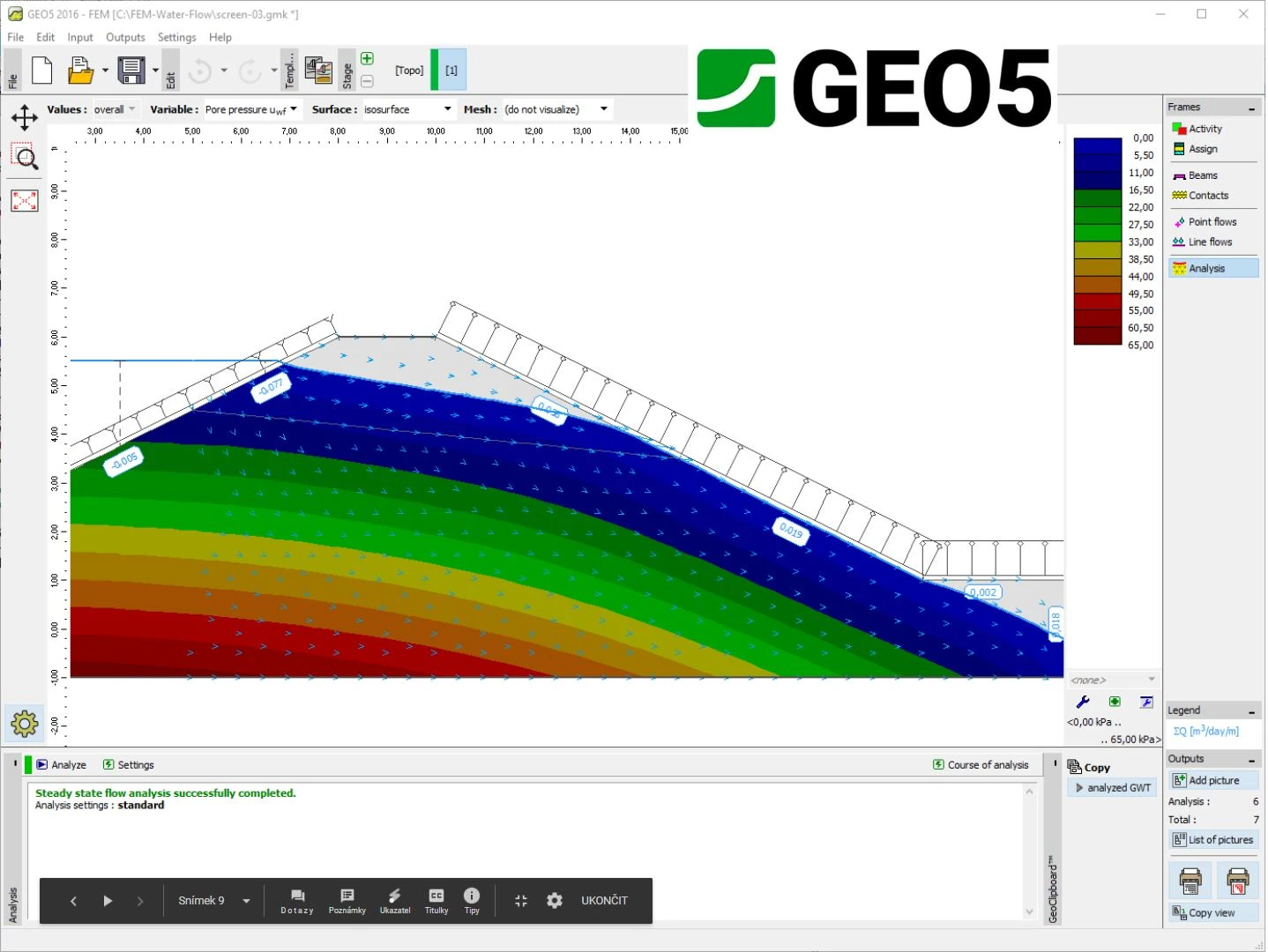
Task: Play the presentation slideshow
Action: [108, 901]
